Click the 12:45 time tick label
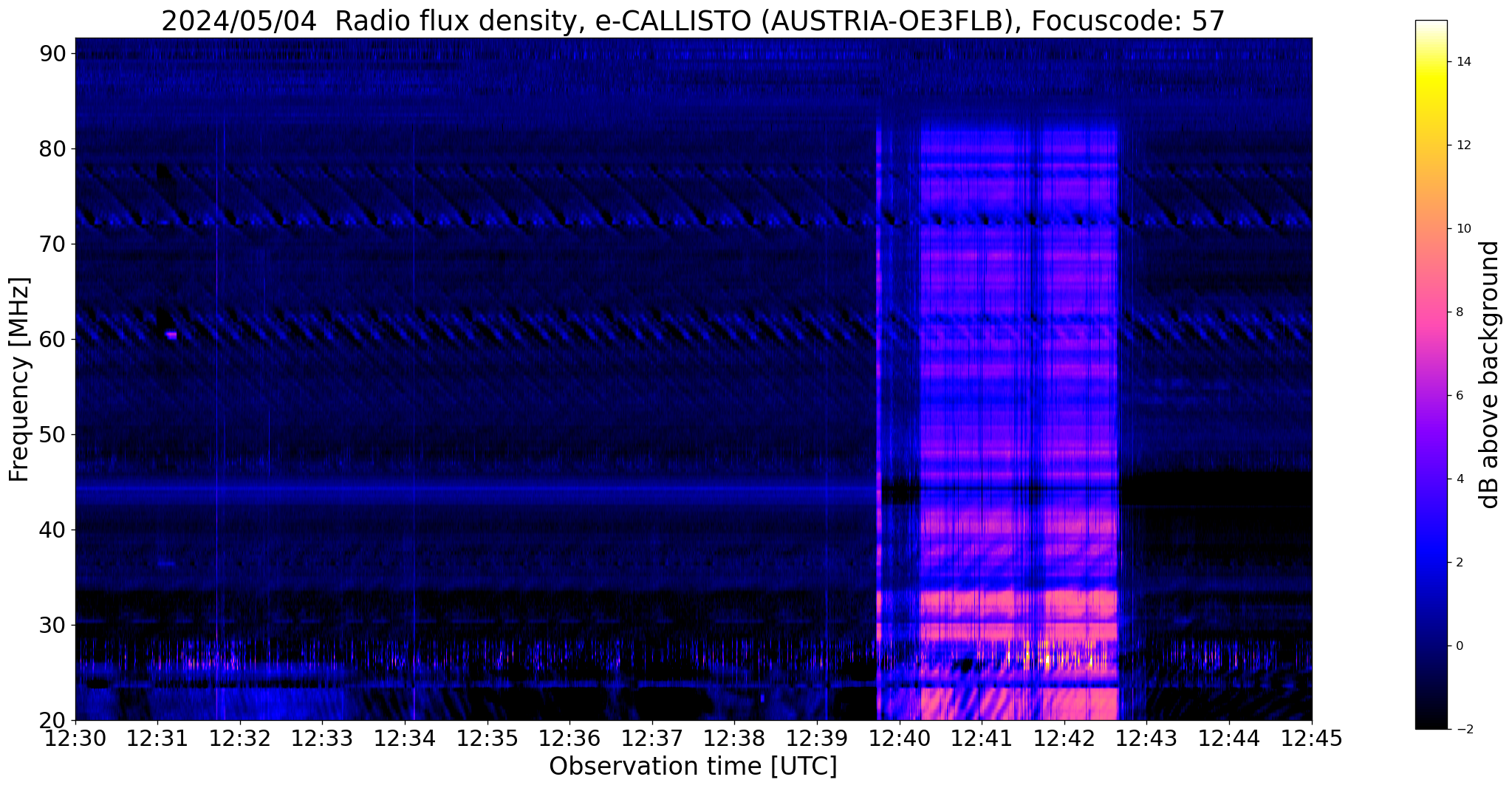 1312,738
